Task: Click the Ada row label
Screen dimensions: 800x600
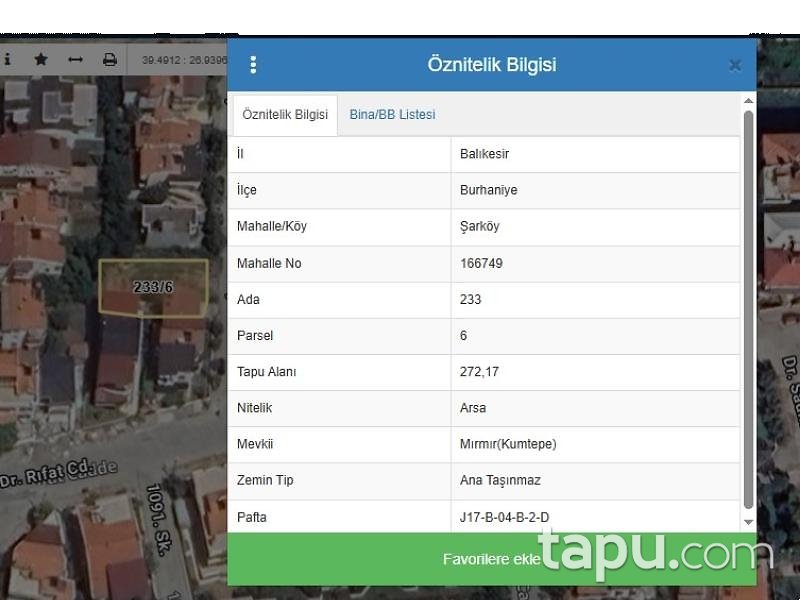Action: click(x=248, y=299)
